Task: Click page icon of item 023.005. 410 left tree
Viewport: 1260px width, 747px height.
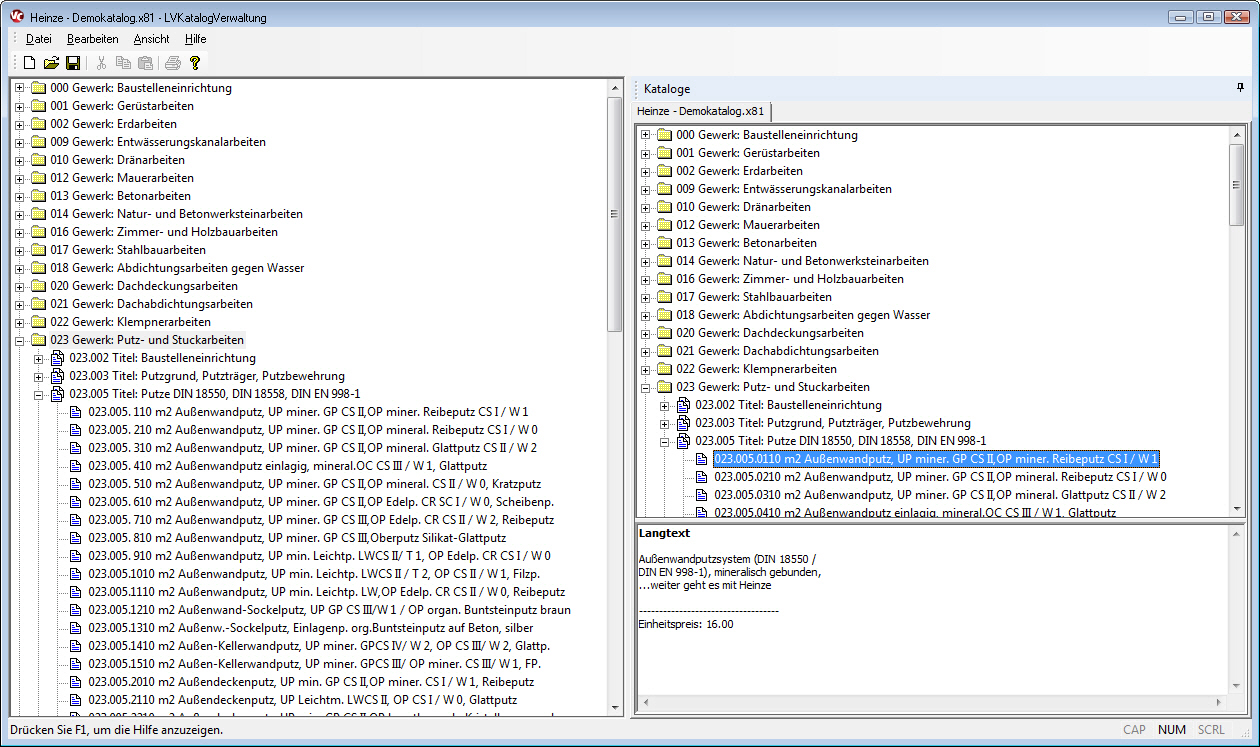Action: click(77, 466)
